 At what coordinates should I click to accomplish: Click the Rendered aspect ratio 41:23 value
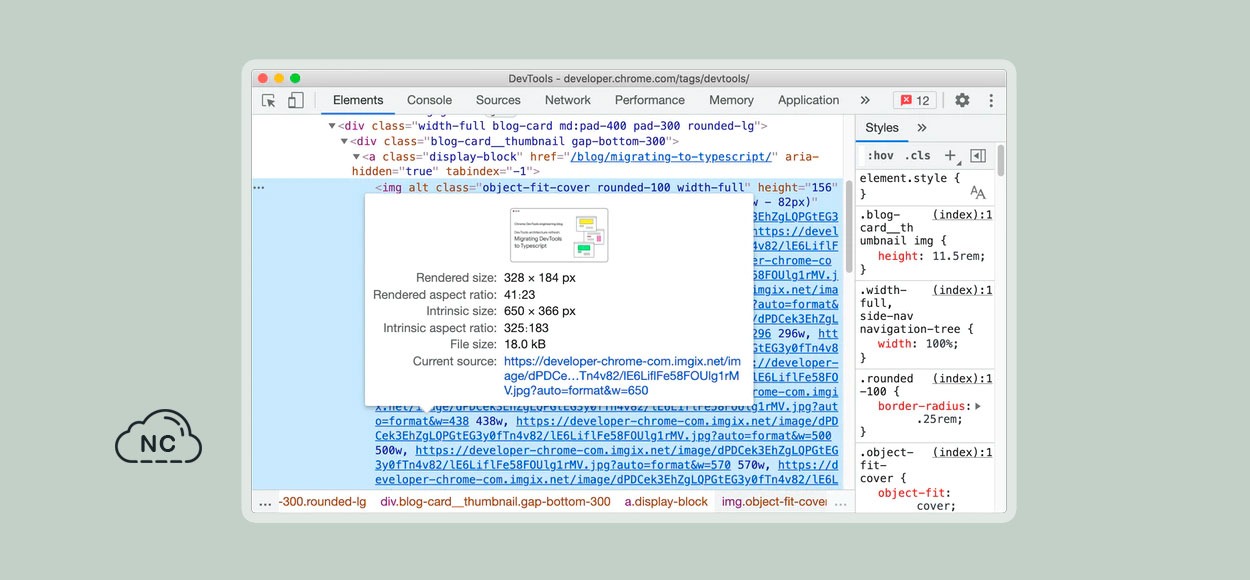pyautogui.click(x=520, y=295)
